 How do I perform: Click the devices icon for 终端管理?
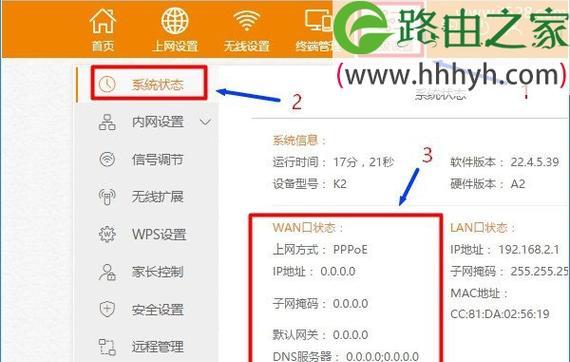pyautogui.click(x=319, y=20)
